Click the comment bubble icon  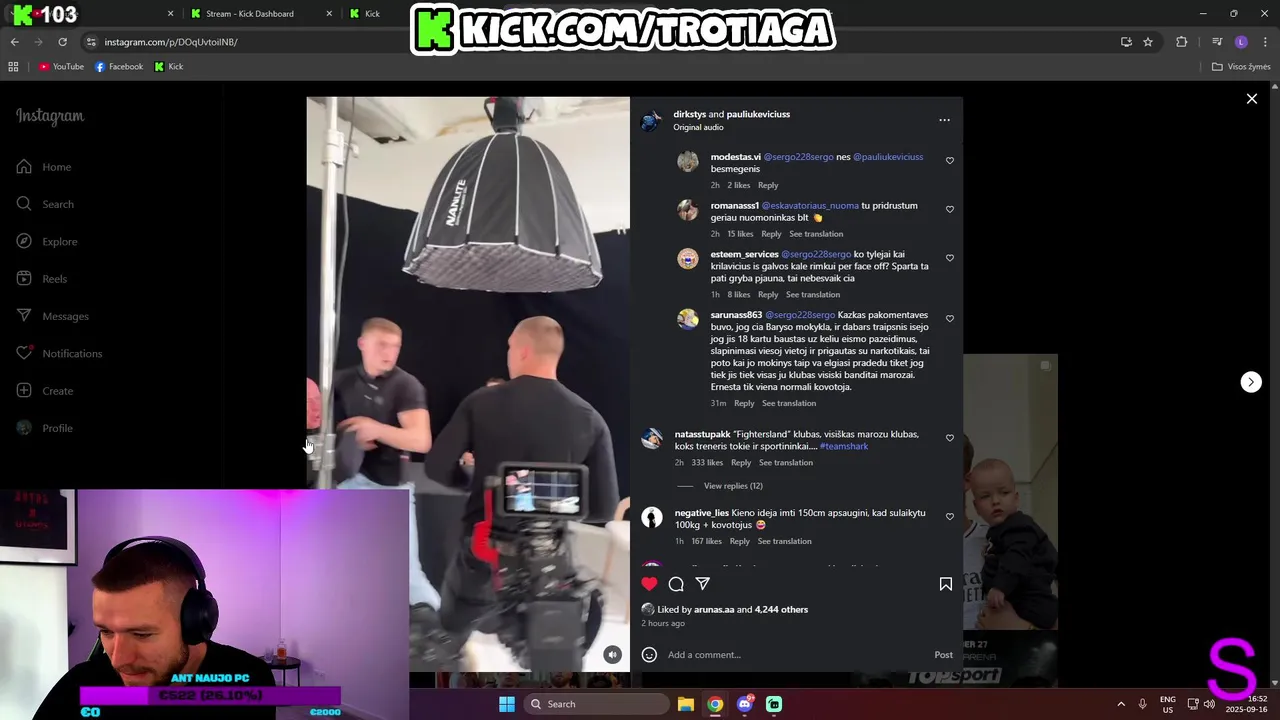point(676,584)
